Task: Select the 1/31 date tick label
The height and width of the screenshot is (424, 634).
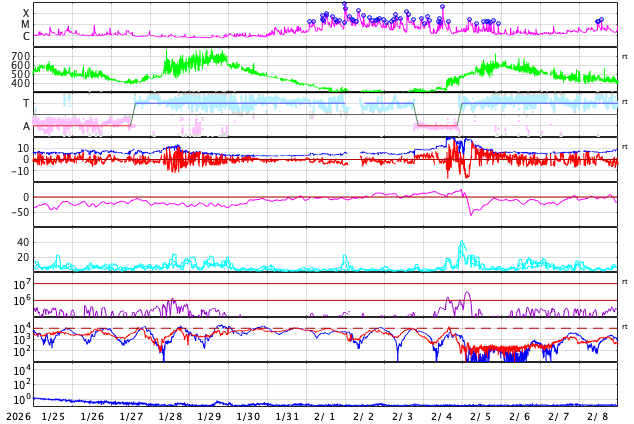Action: coord(287,416)
